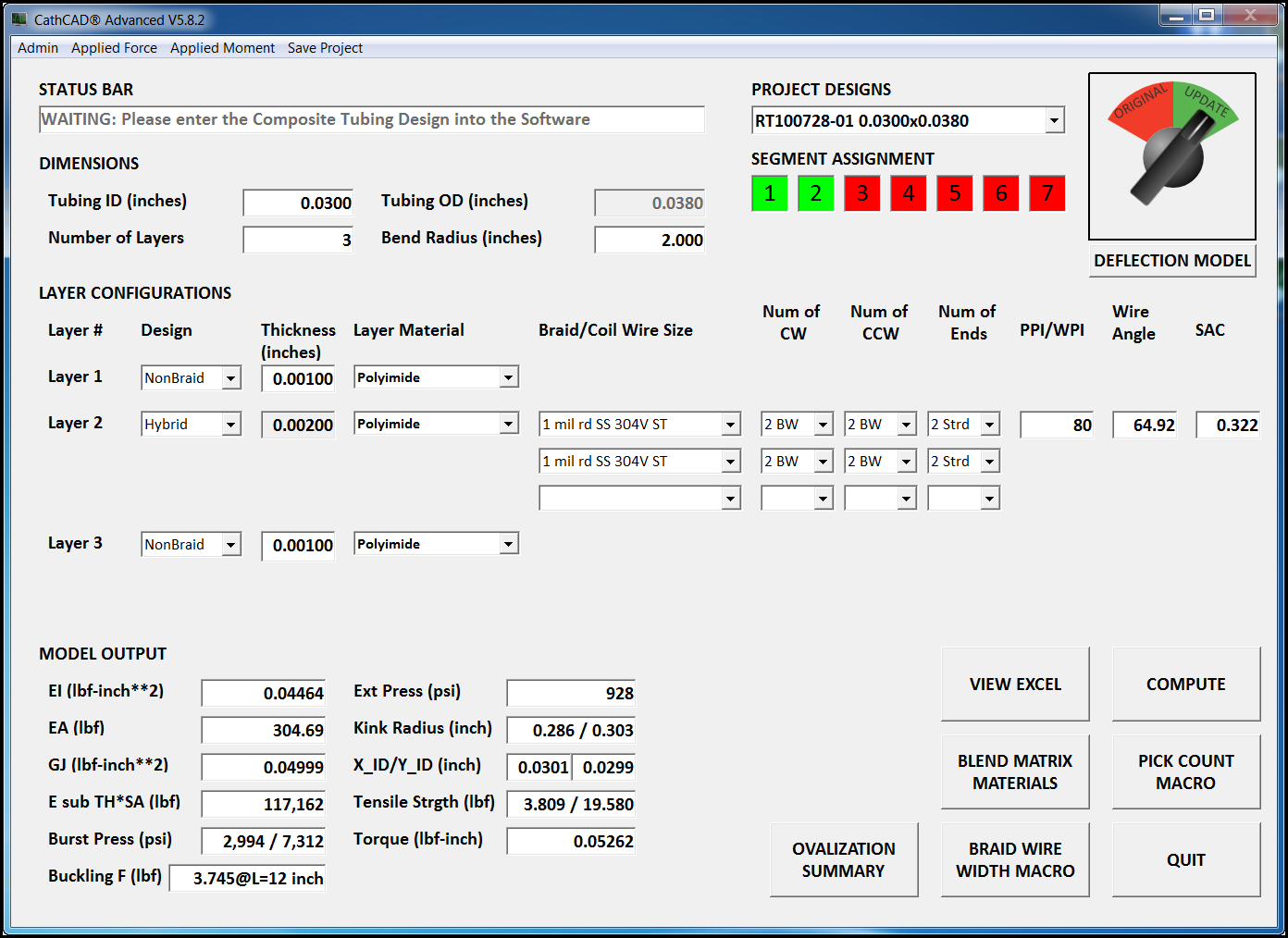Select segment 1 in Segment Assignment

click(x=769, y=193)
